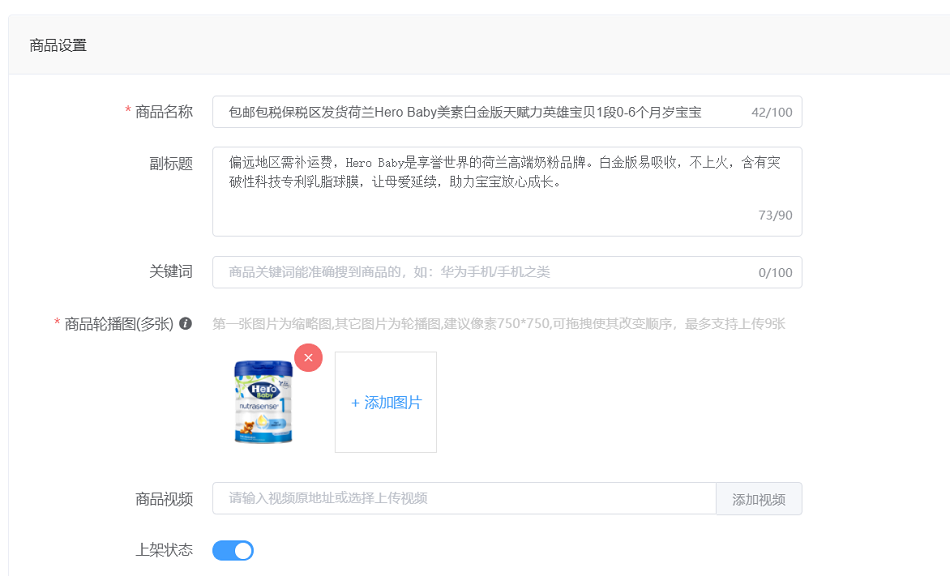The image size is (950, 576).
Task: Select the Hero Baby milk powder thumbnail
Action: coord(264,402)
